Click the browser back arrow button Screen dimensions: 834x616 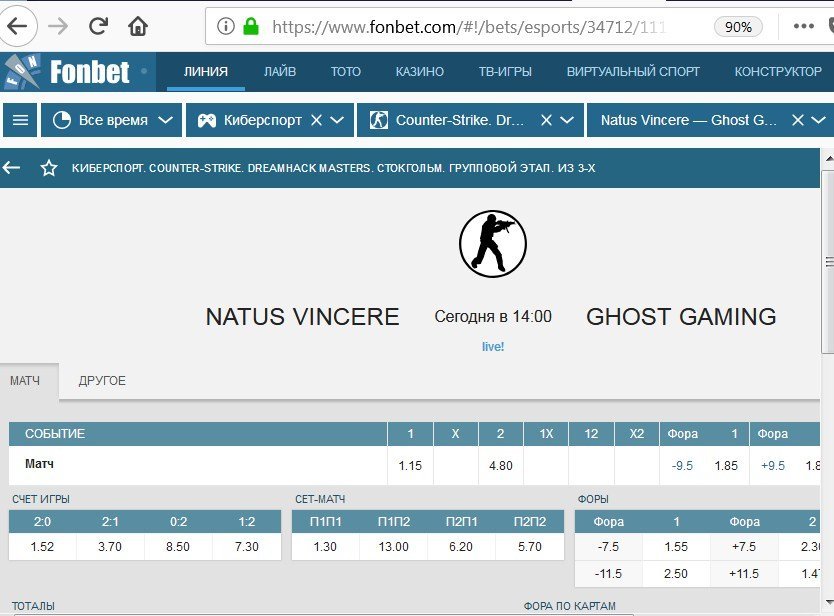17,26
